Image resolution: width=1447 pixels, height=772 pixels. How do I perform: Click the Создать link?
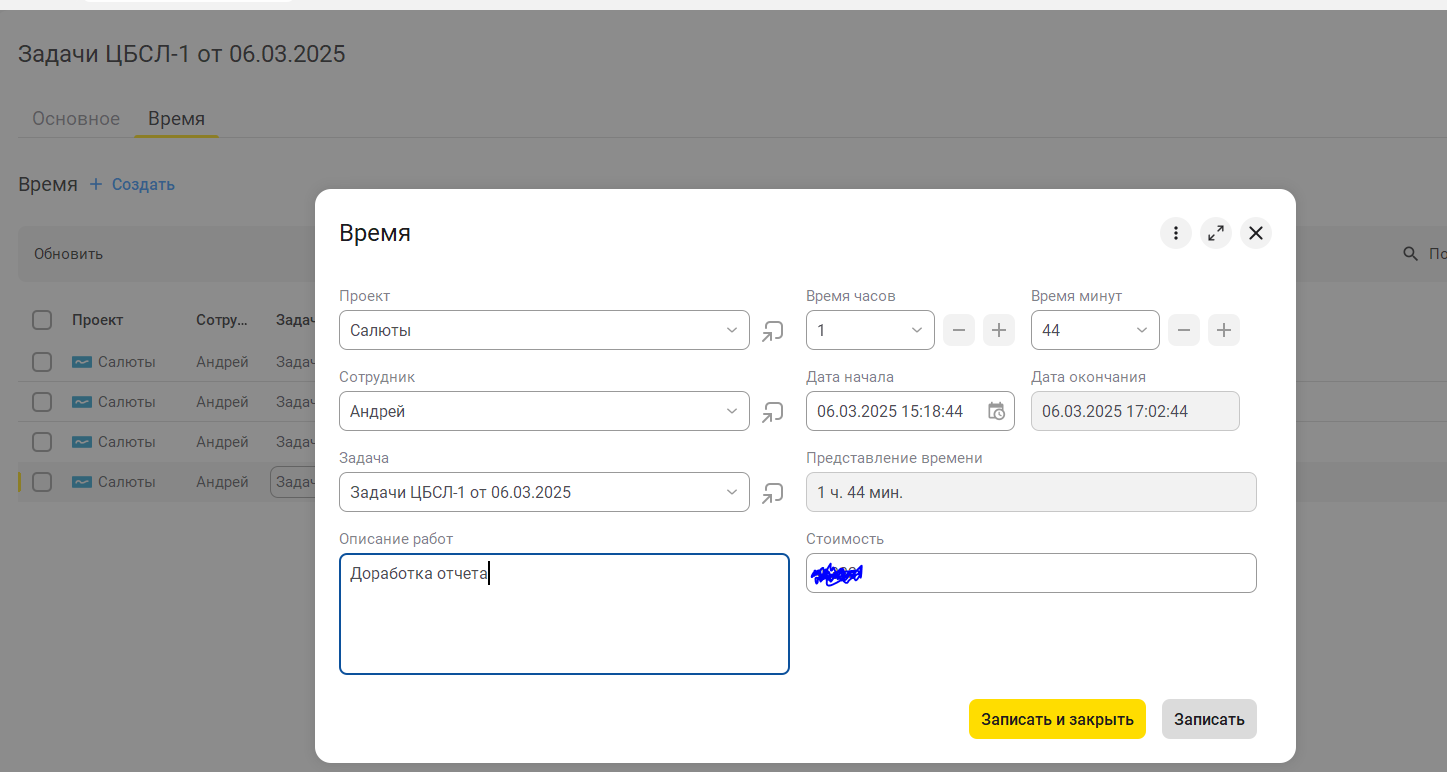point(143,184)
